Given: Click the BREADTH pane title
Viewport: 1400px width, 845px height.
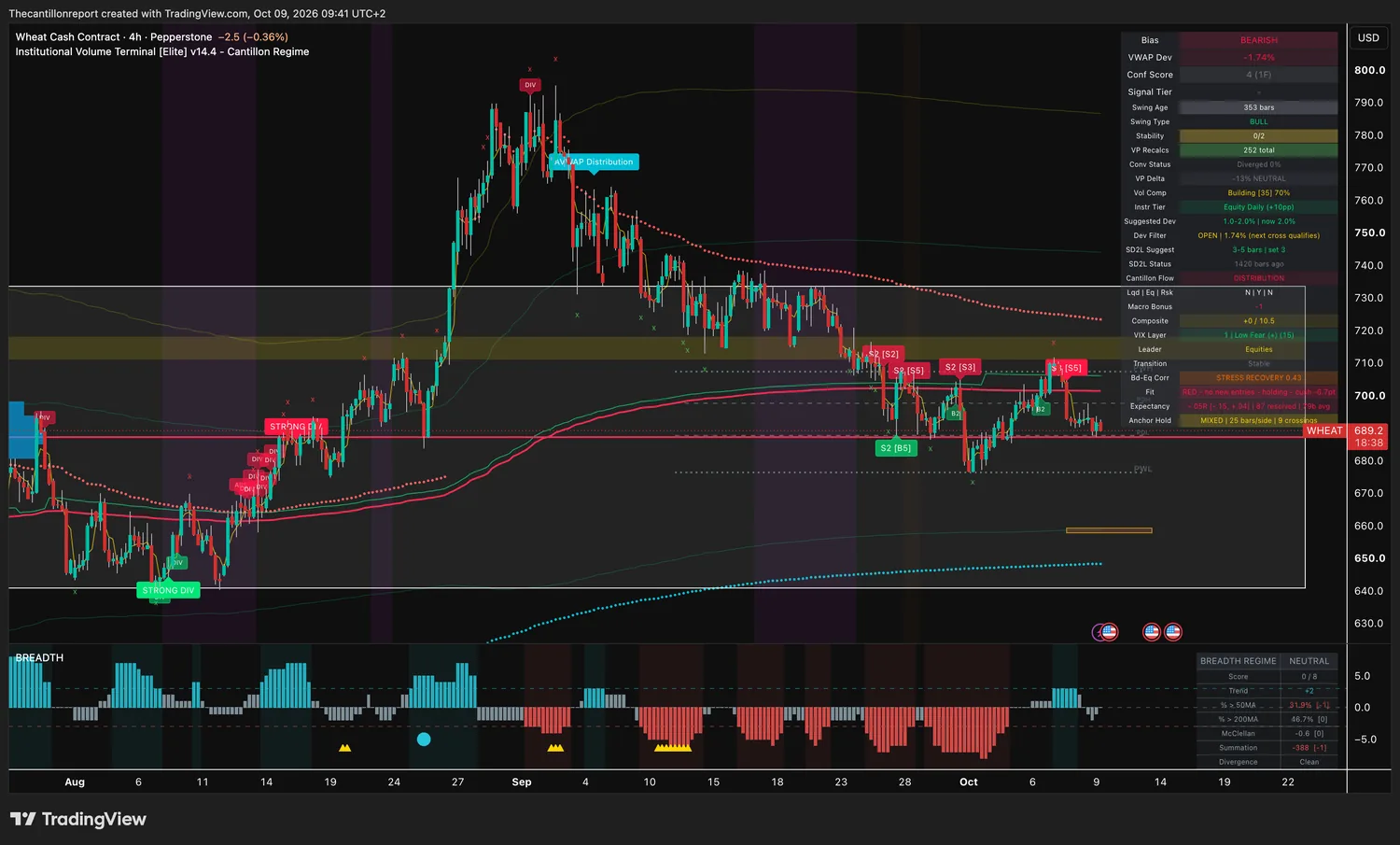Looking at the screenshot, I should pos(39,658).
